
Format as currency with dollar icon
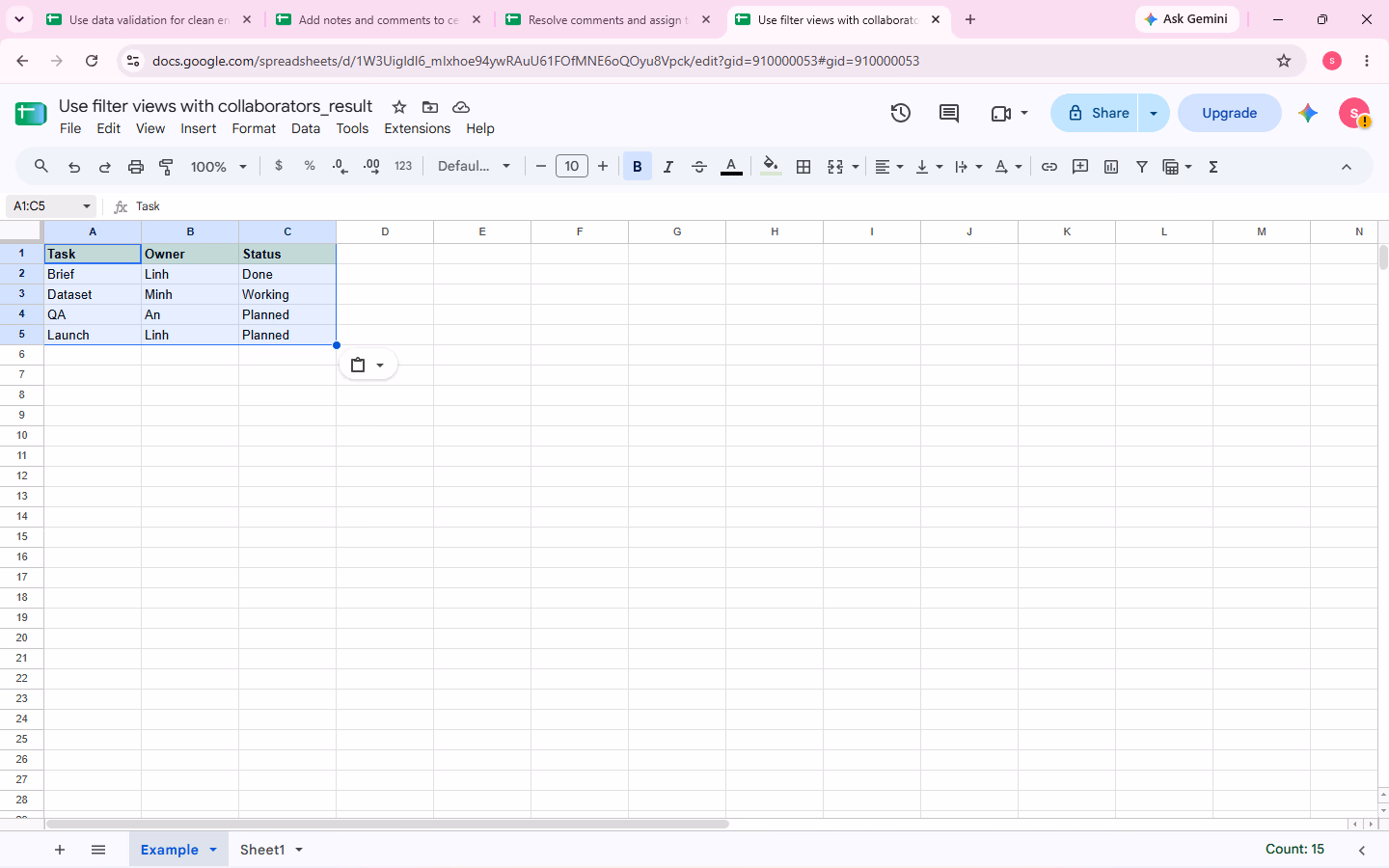point(279,166)
